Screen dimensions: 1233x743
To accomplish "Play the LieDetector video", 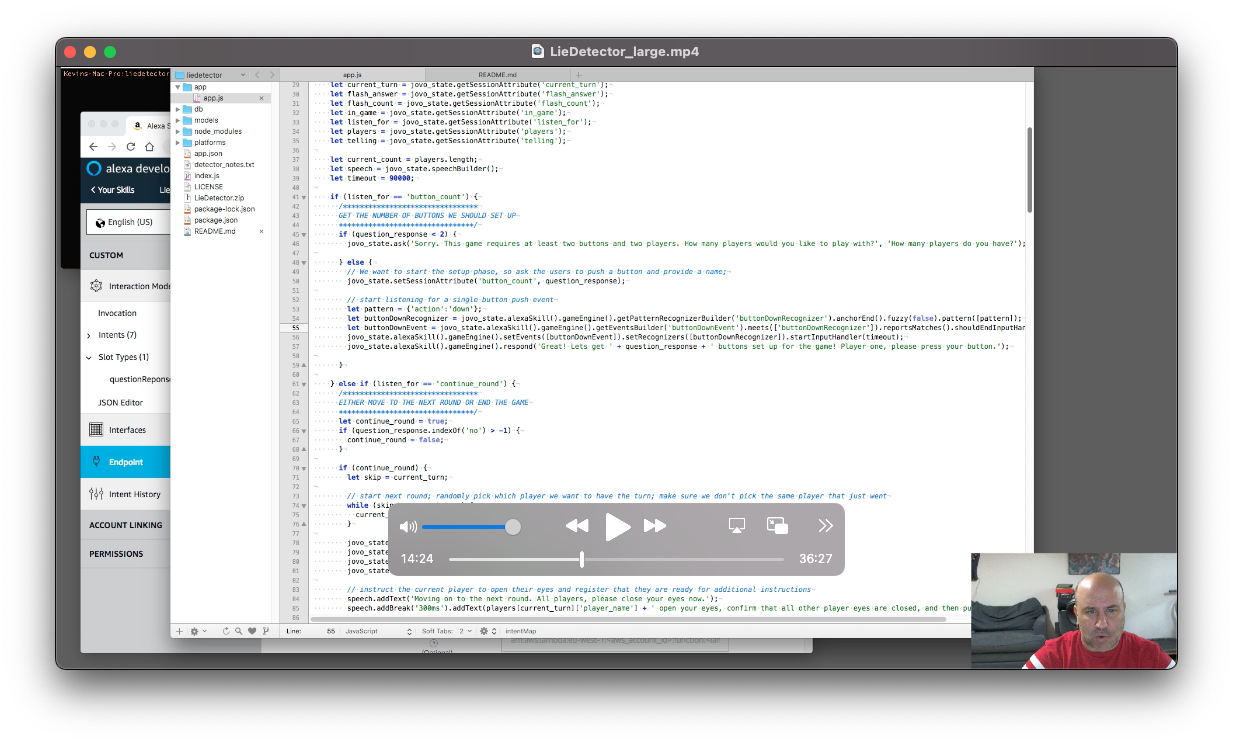I will coord(617,527).
